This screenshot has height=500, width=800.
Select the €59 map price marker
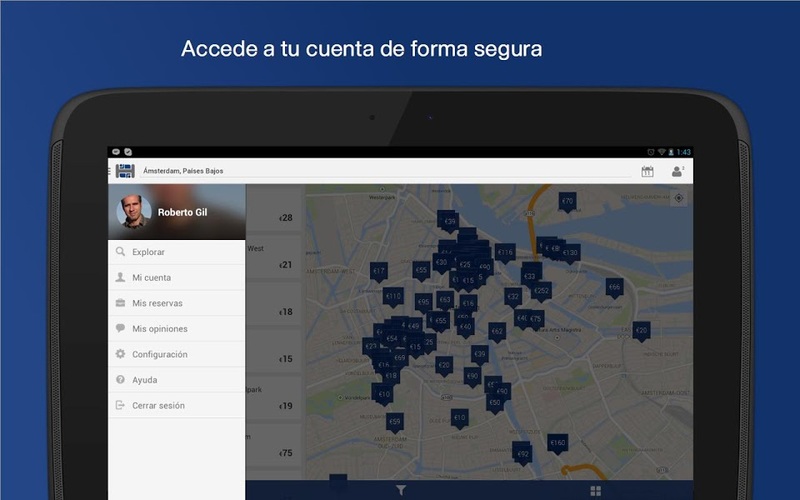pyautogui.click(x=394, y=423)
